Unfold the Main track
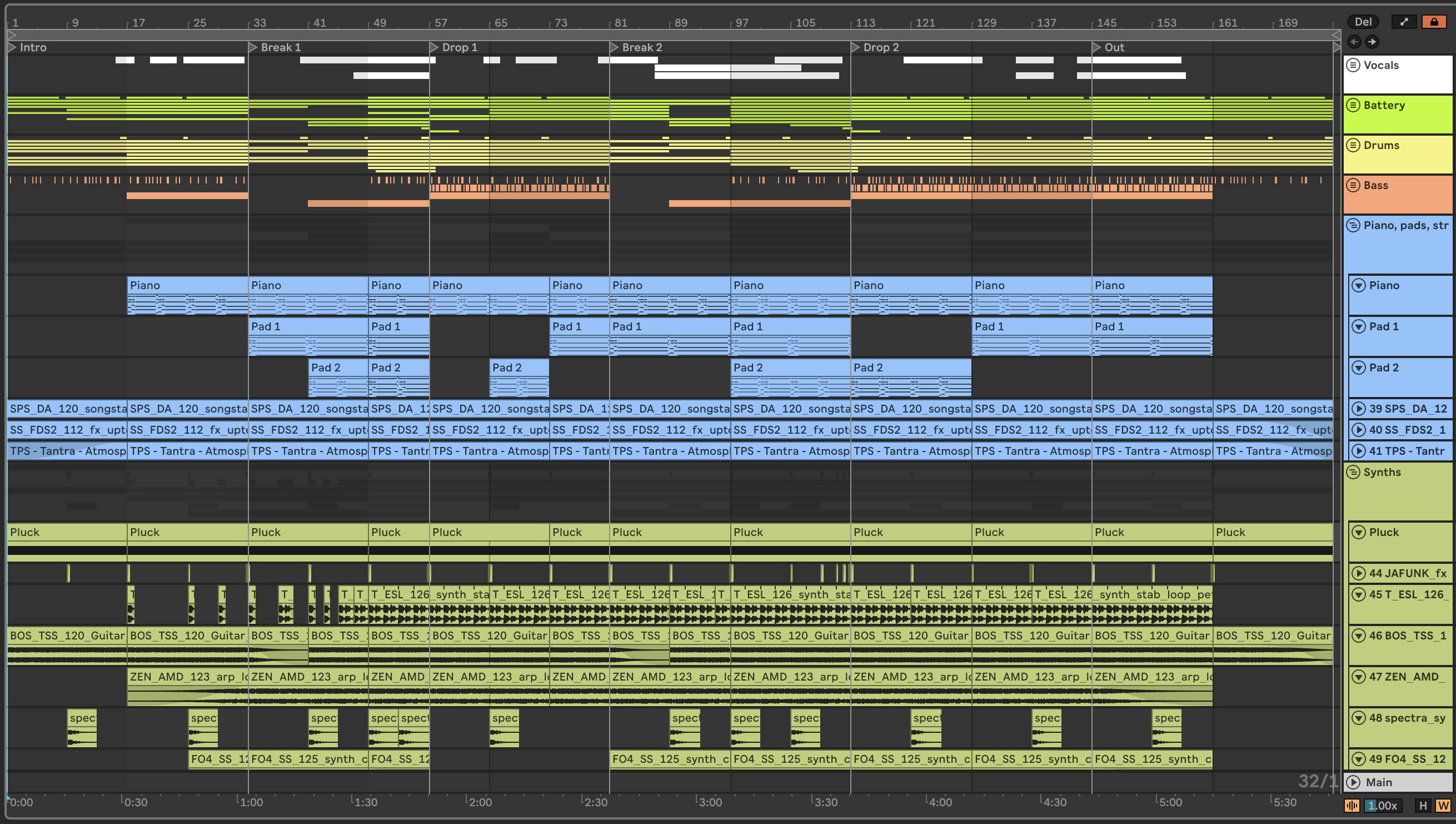Image resolution: width=1456 pixels, height=824 pixels. pos(1353,782)
